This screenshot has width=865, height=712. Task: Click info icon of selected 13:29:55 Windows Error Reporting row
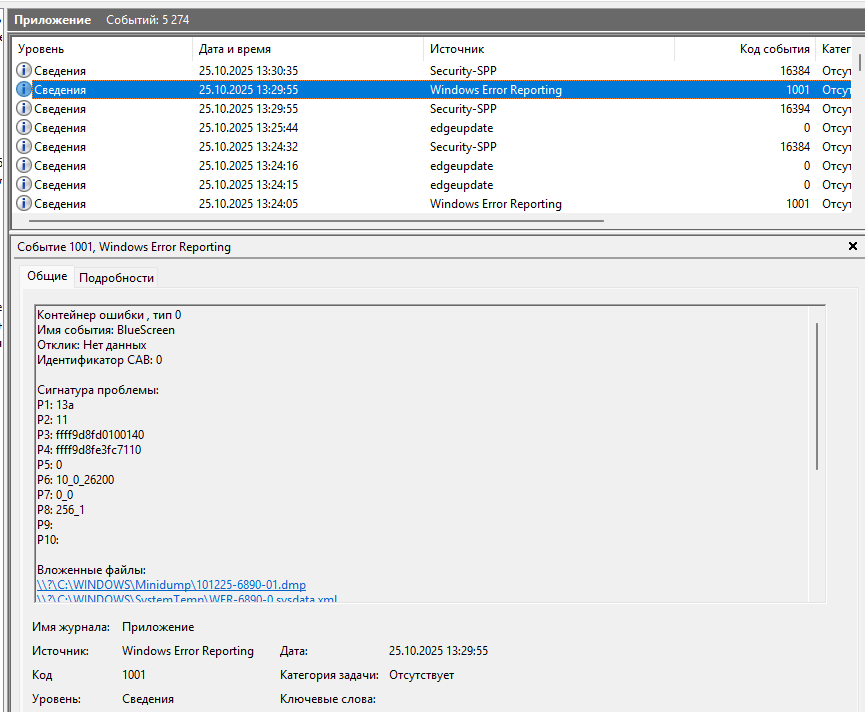pos(24,89)
